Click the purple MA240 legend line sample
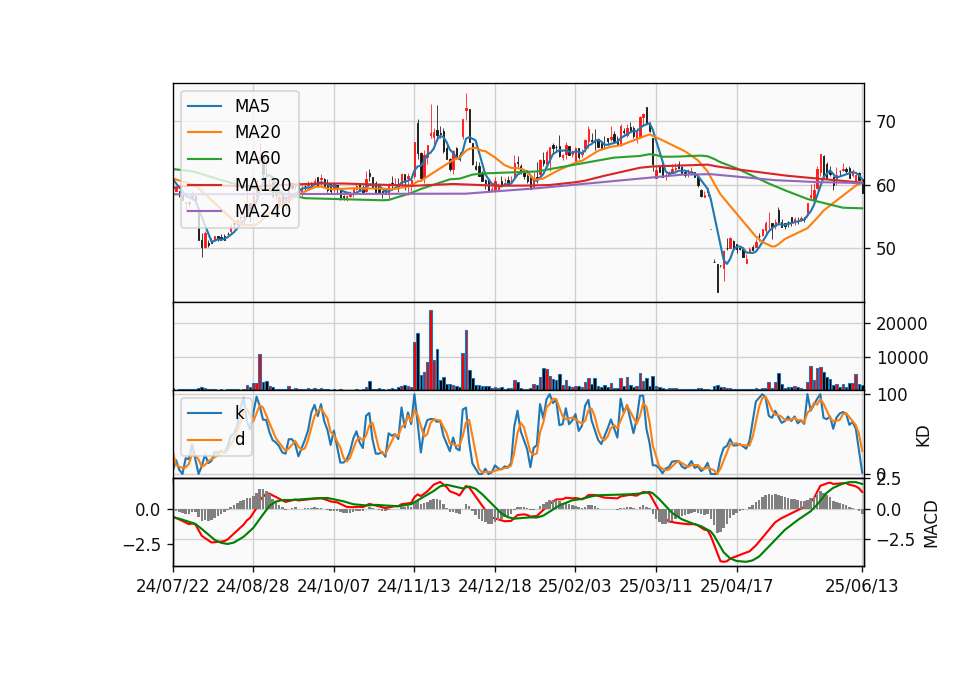The height and width of the screenshot is (690, 960). pos(204,211)
